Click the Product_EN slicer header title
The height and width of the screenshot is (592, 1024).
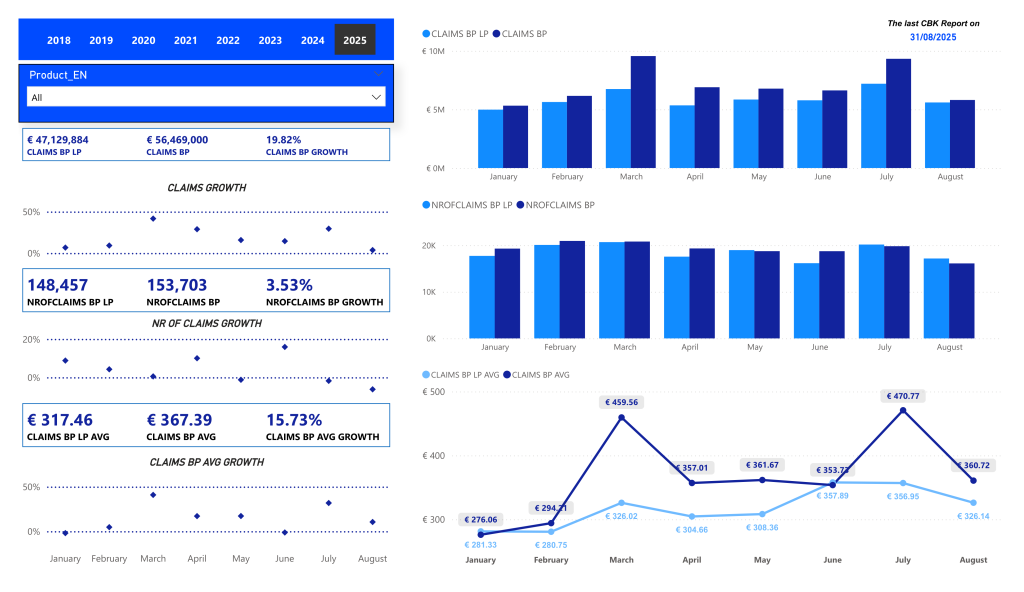[x=58, y=75]
